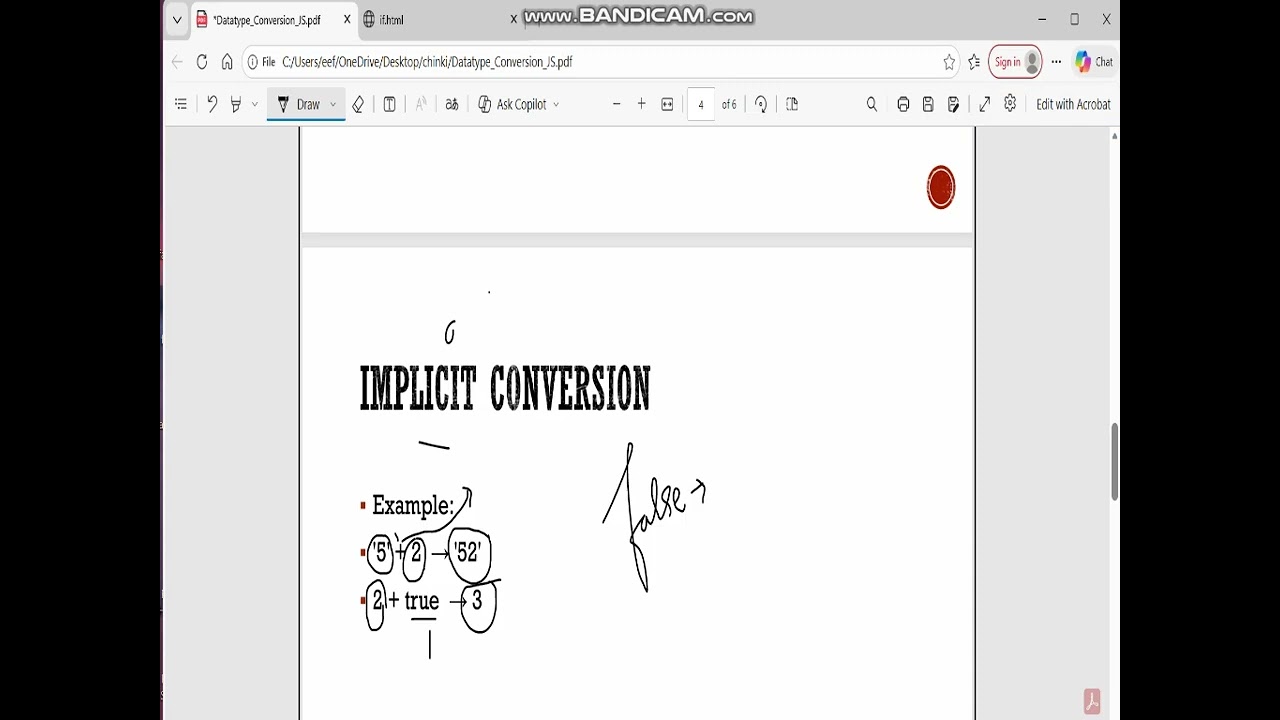Print the PDF document
The height and width of the screenshot is (720, 1280).
pos(903,104)
